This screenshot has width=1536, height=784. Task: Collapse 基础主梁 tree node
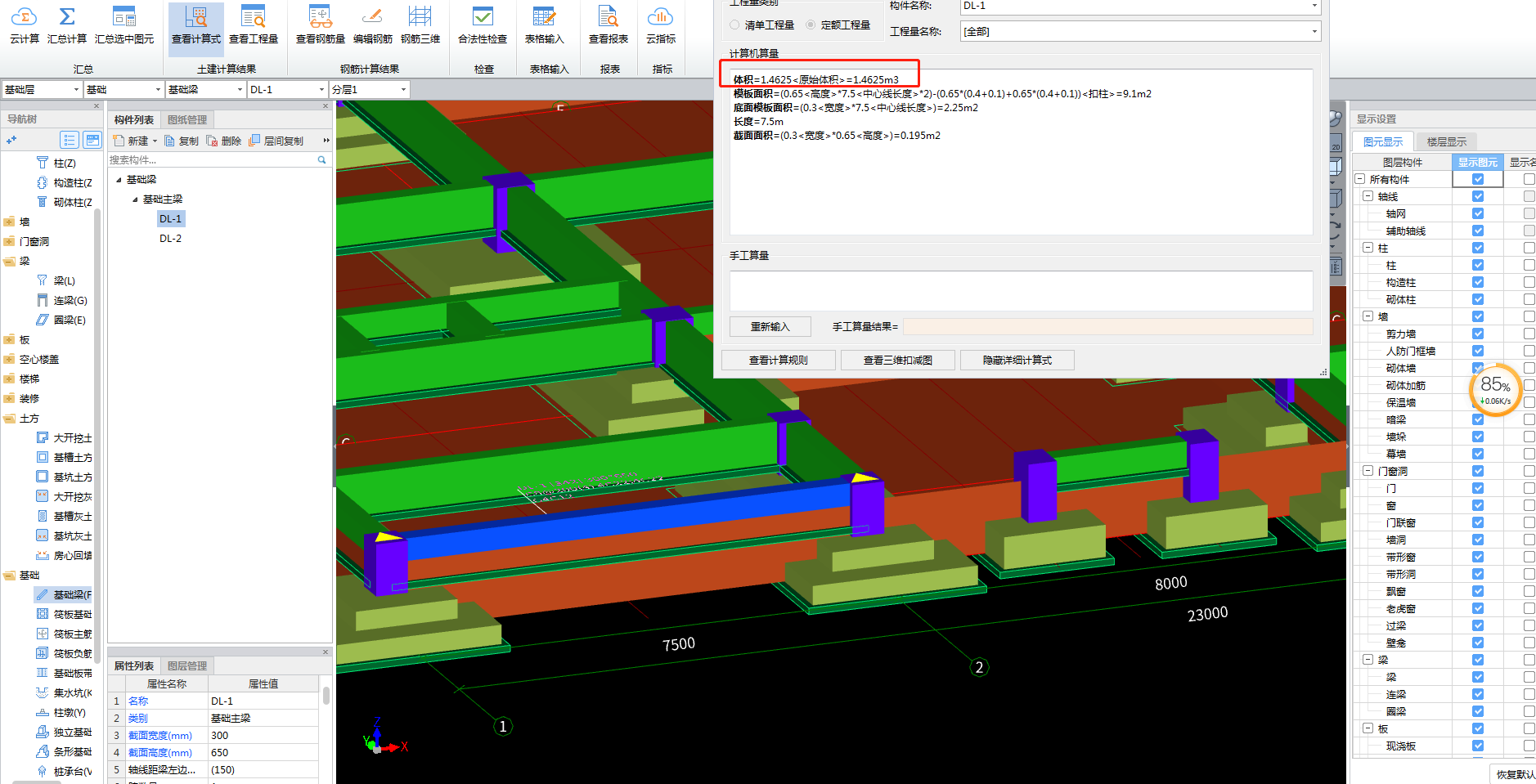[135, 199]
